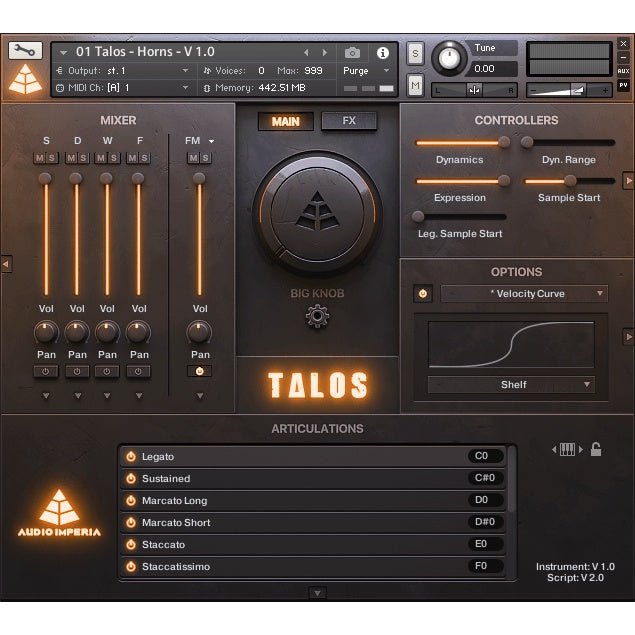Image resolution: width=635 pixels, height=635 pixels.
Task: Open the wrench instrument edit icon
Action: [x=25, y=51]
